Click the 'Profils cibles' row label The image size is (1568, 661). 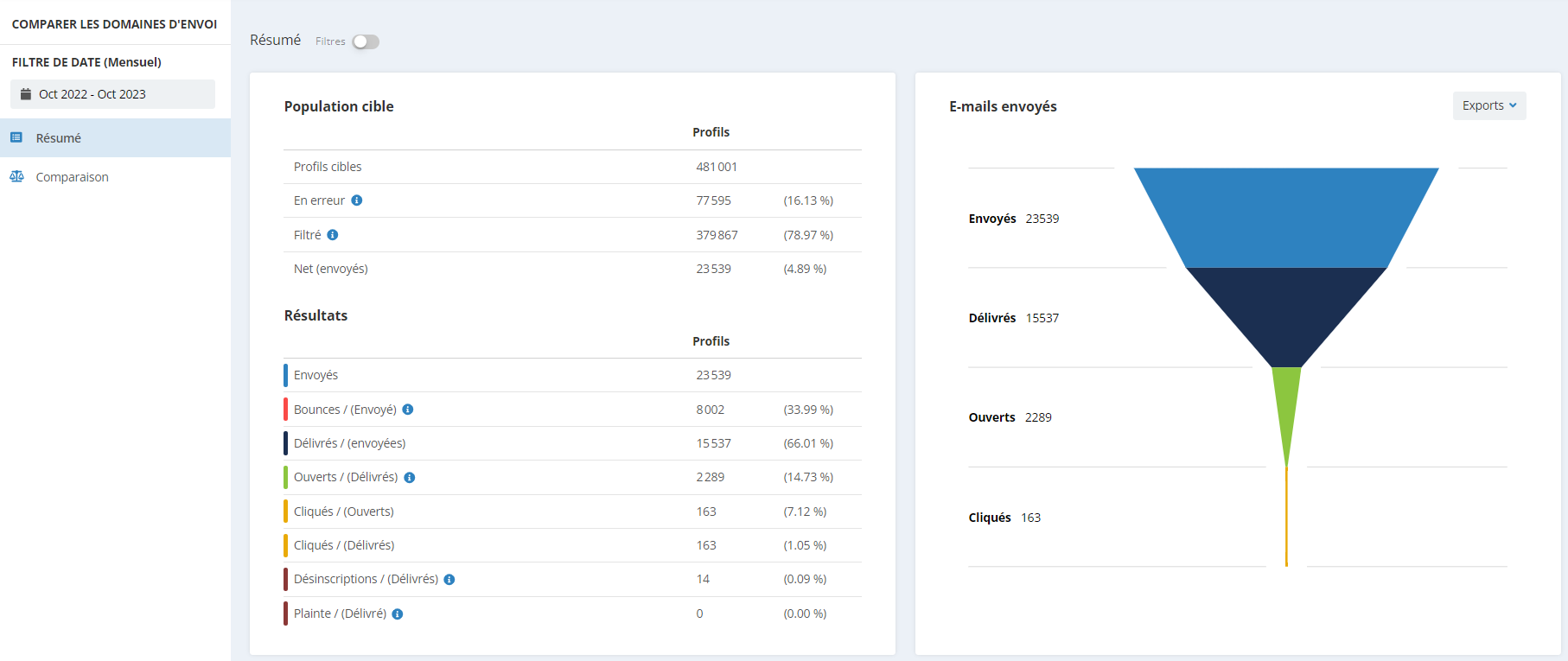(328, 167)
